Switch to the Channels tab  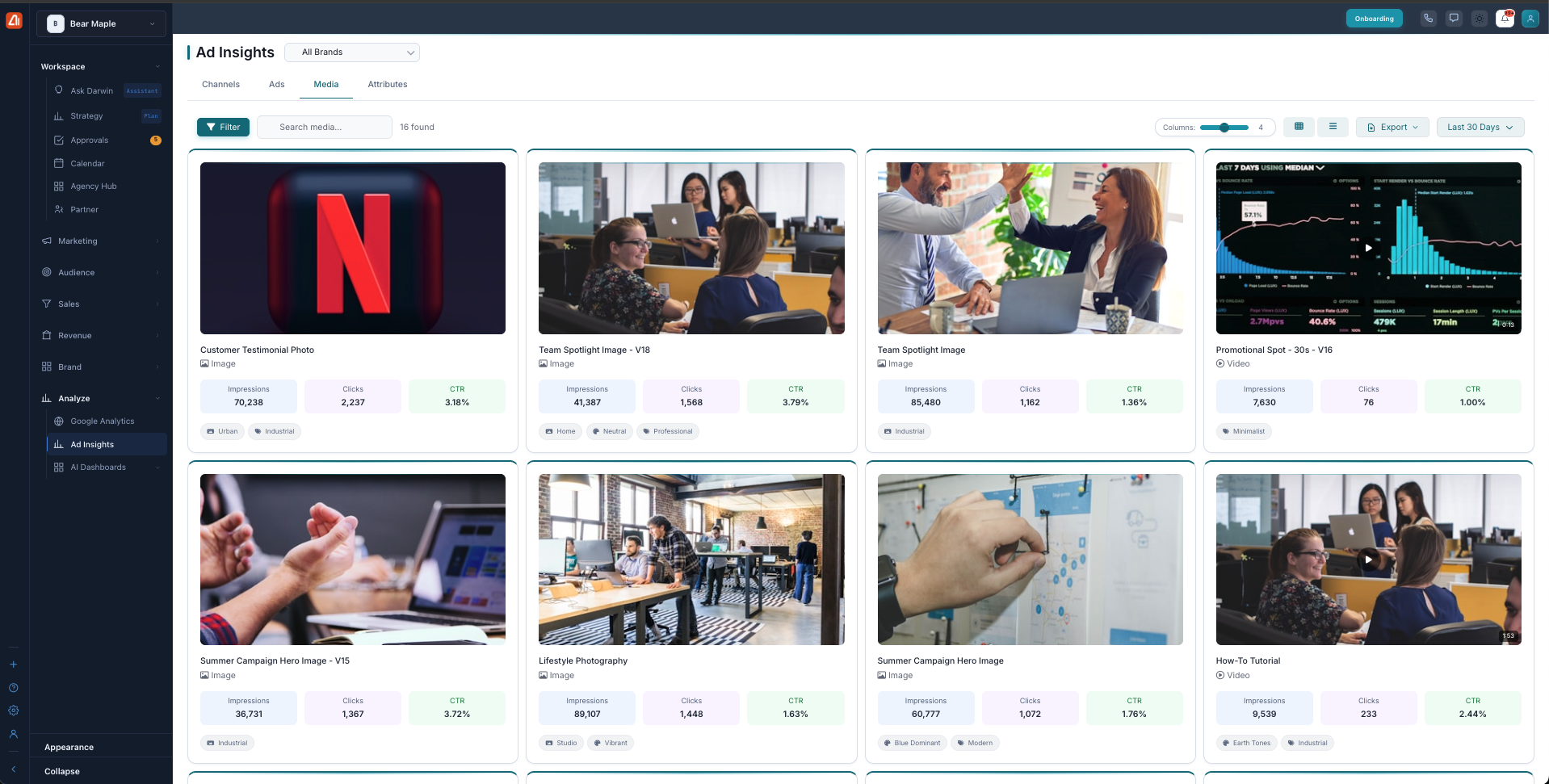(x=220, y=84)
